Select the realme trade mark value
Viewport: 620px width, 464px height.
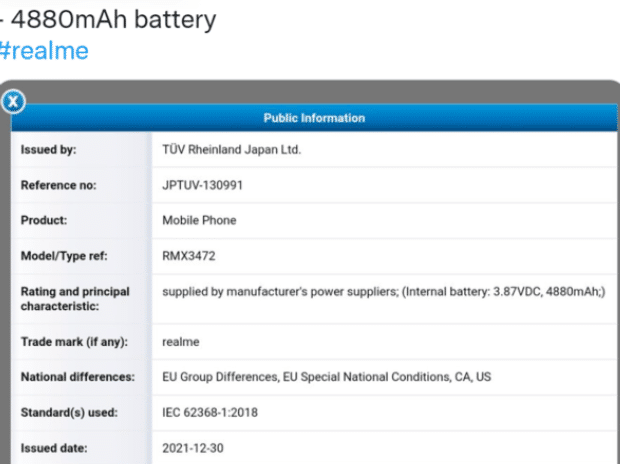pos(181,342)
